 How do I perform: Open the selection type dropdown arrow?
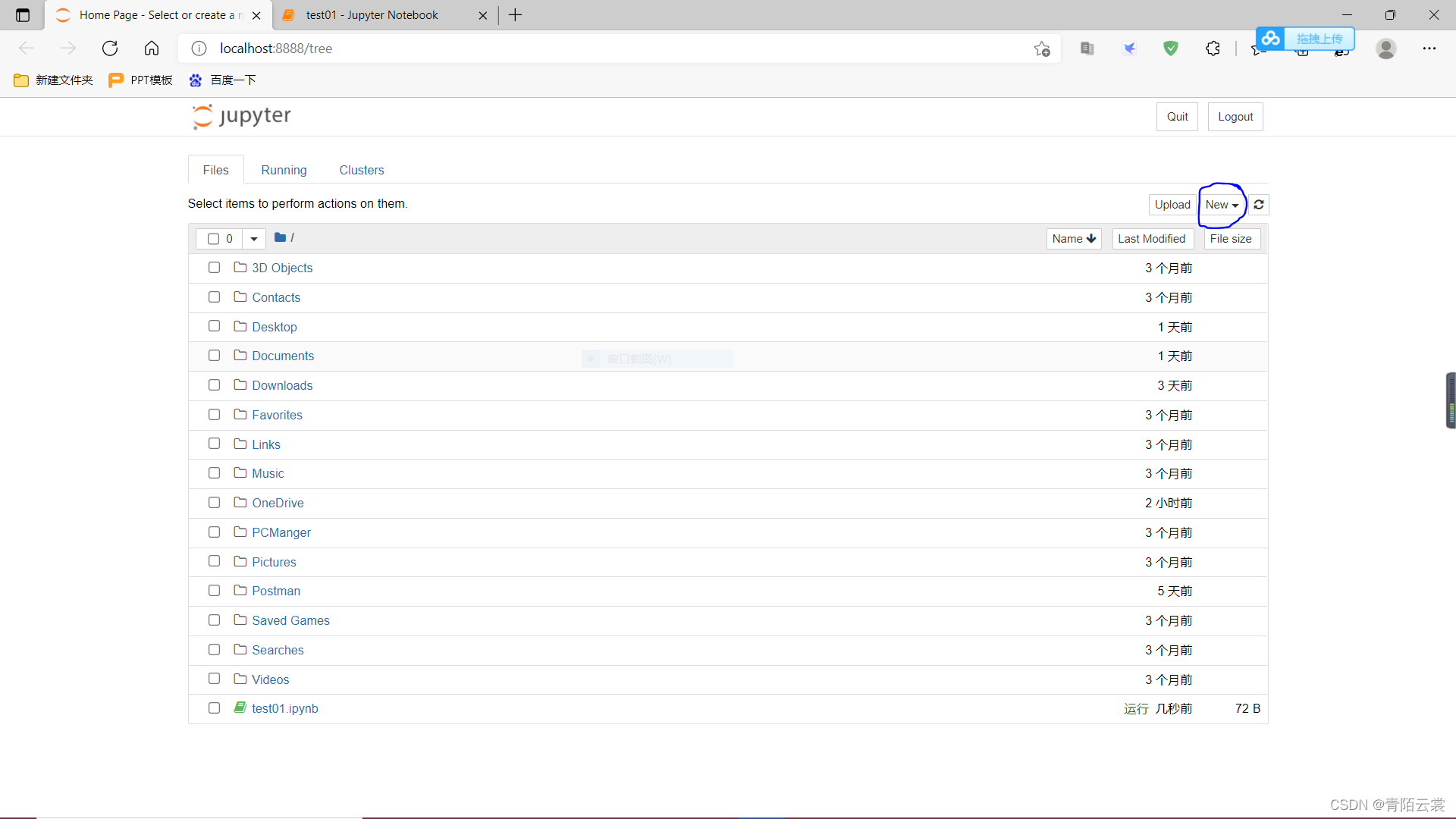[254, 239]
